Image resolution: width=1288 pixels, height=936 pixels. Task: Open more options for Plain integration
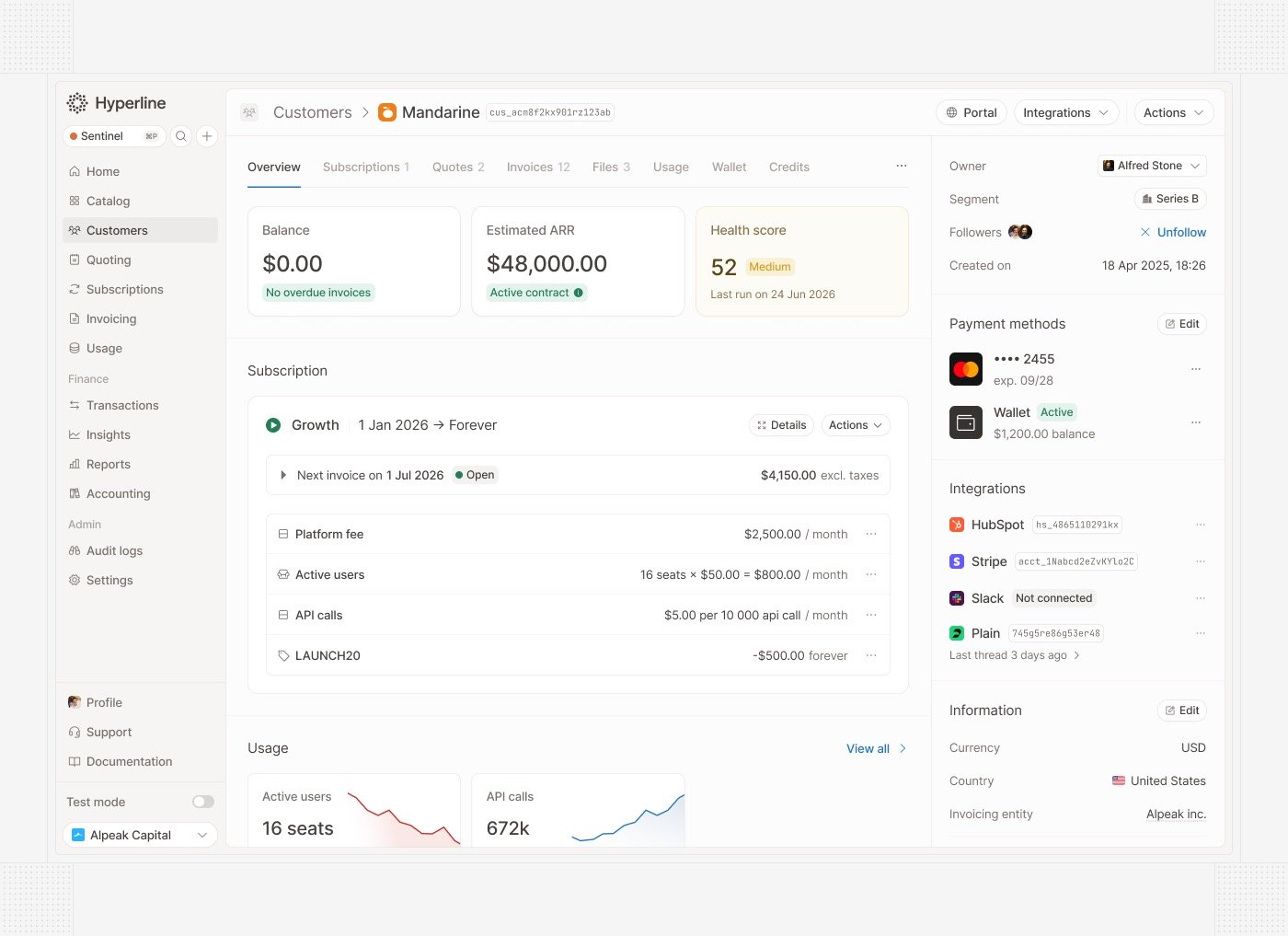point(1201,633)
